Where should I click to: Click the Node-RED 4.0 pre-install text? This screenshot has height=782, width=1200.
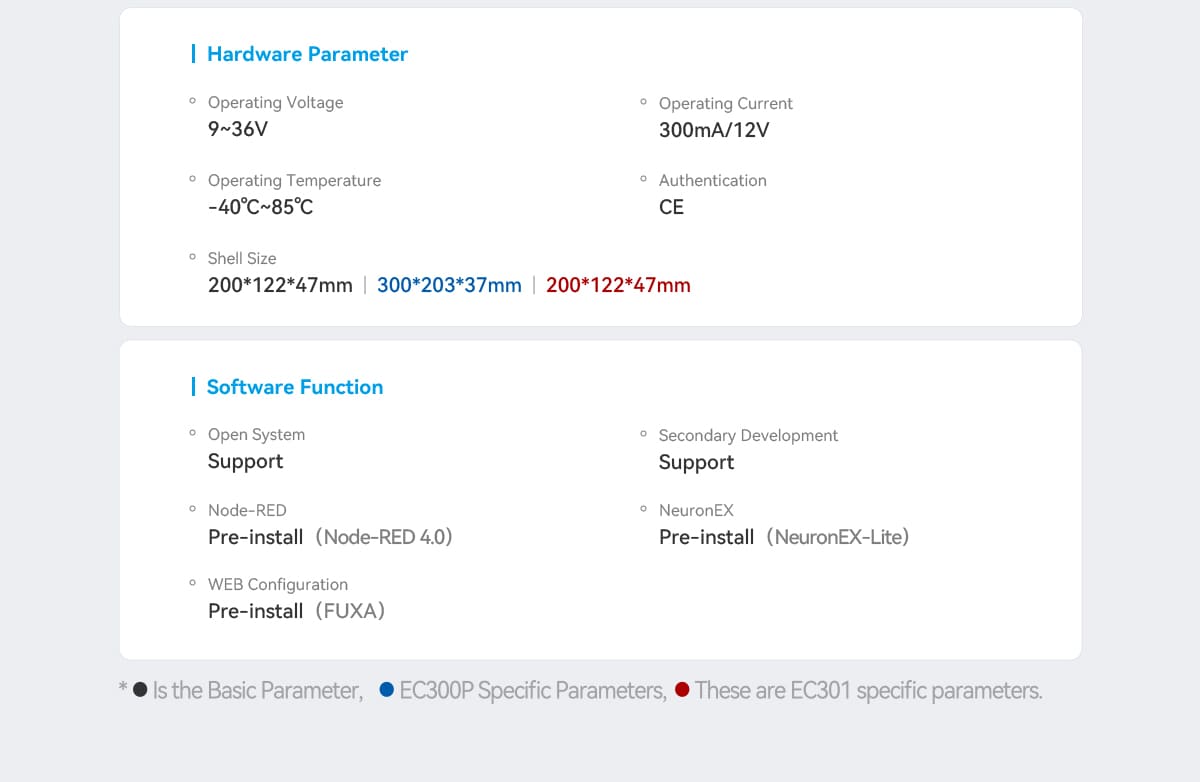coord(330,537)
